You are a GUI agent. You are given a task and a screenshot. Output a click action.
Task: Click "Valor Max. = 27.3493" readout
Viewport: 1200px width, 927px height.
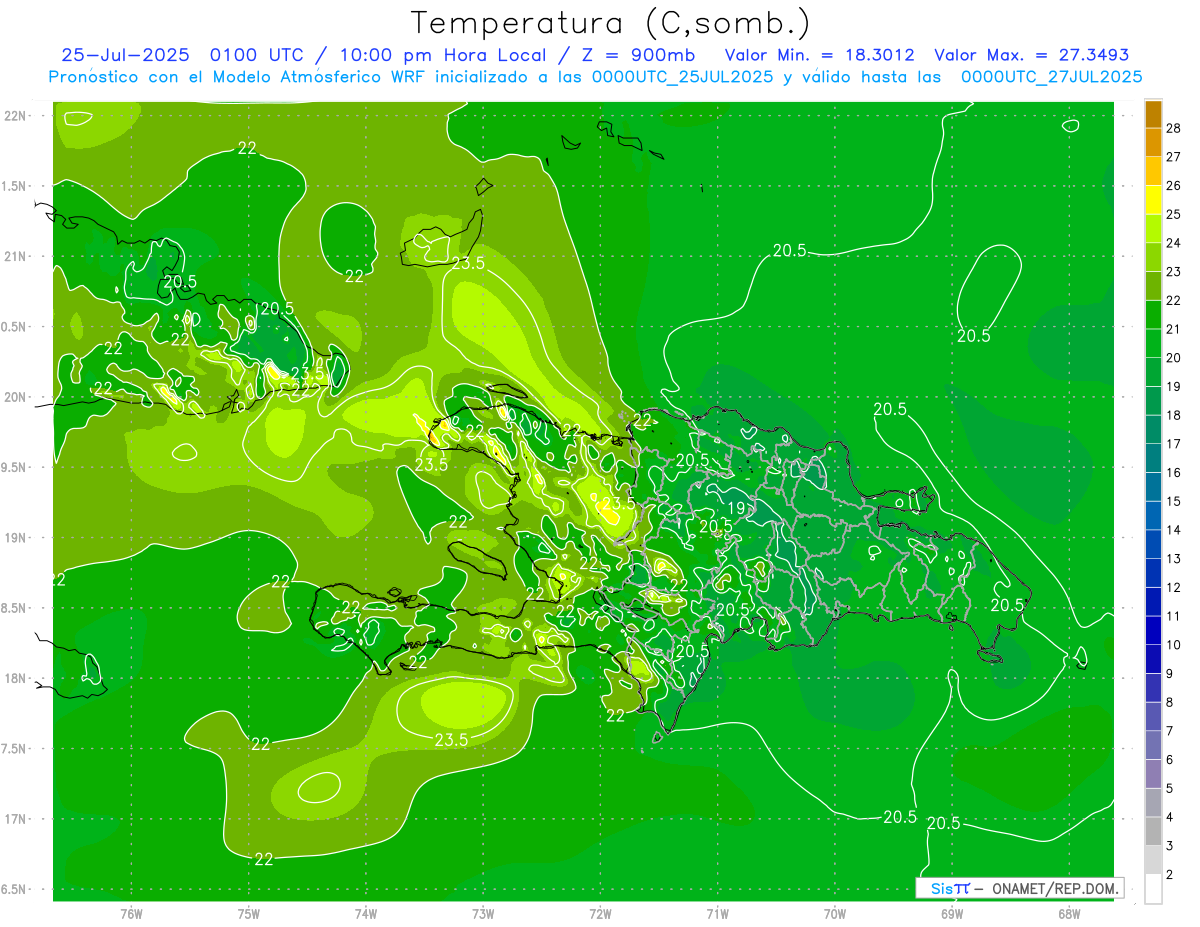pyautogui.click(x=1033, y=55)
